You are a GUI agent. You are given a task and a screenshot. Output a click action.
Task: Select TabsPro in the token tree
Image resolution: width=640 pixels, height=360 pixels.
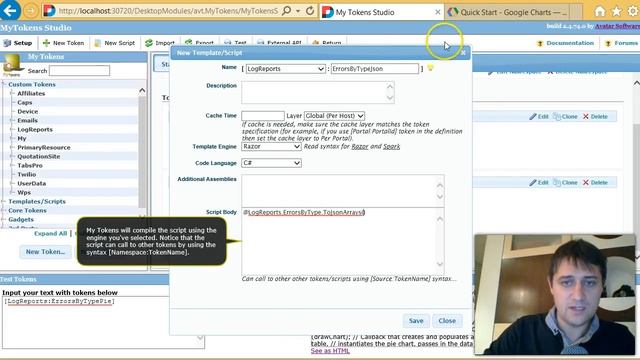tap(30, 165)
